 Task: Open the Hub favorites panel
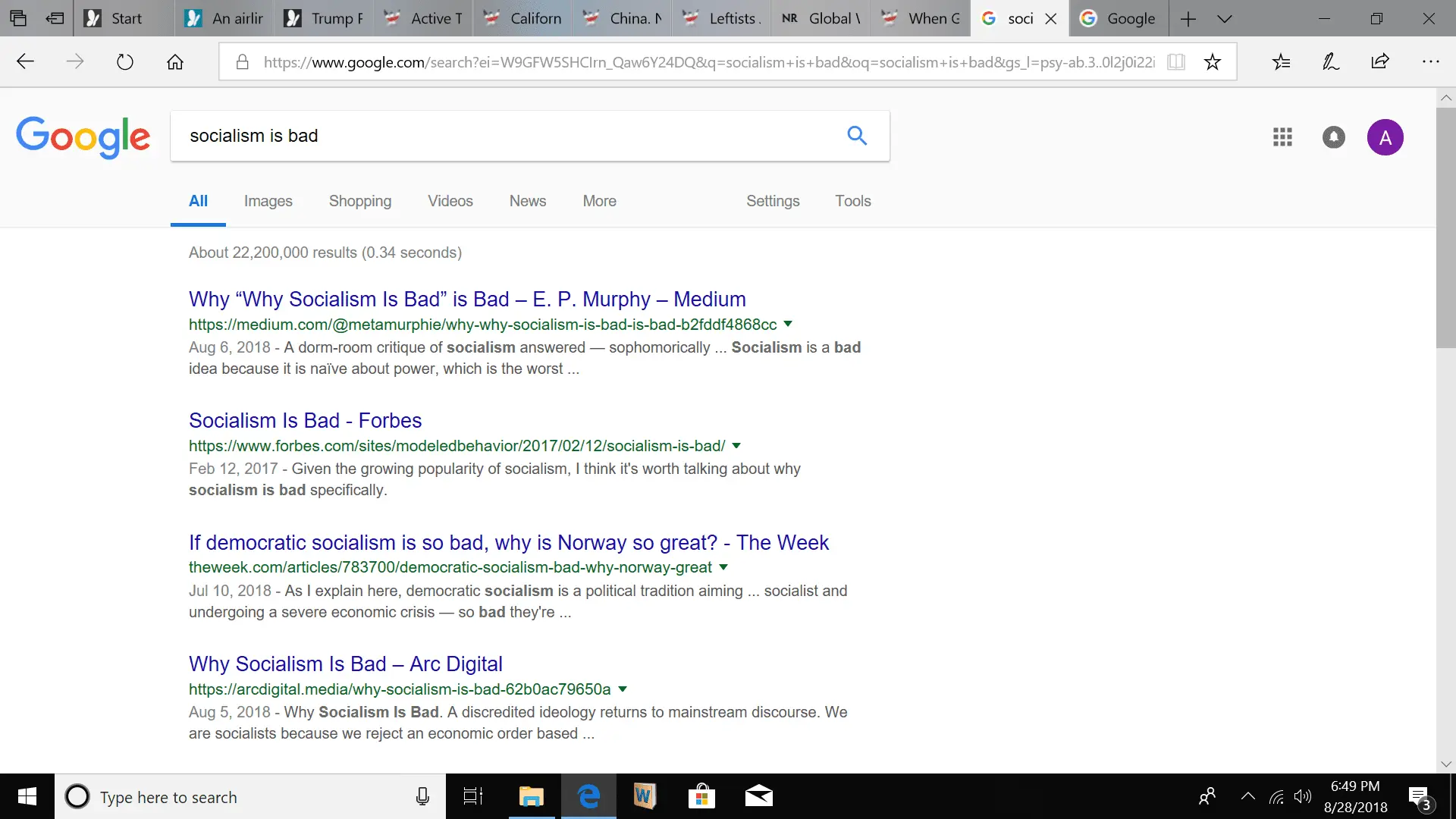coord(1281,61)
